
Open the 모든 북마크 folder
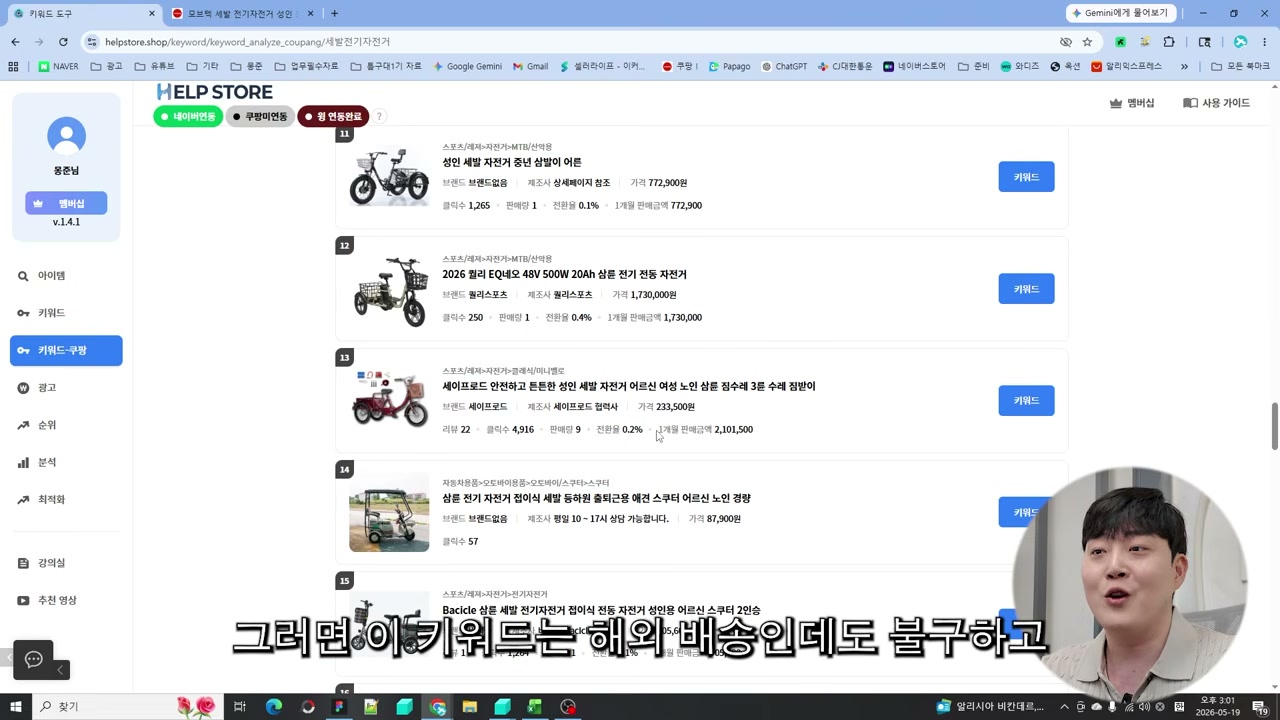tap(1239, 66)
